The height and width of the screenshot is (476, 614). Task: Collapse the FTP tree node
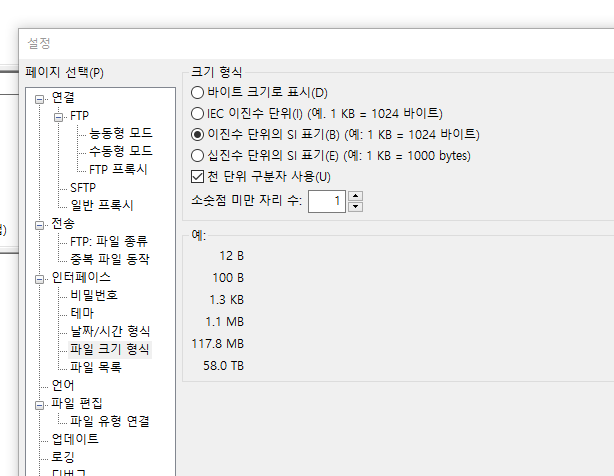coord(58,117)
